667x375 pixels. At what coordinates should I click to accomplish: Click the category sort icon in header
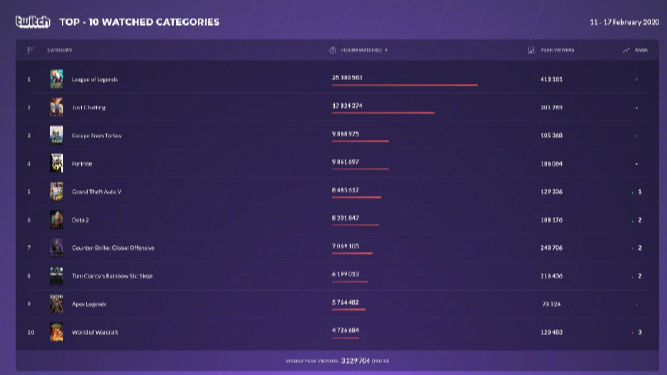pyautogui.click(x=30, y=50)
